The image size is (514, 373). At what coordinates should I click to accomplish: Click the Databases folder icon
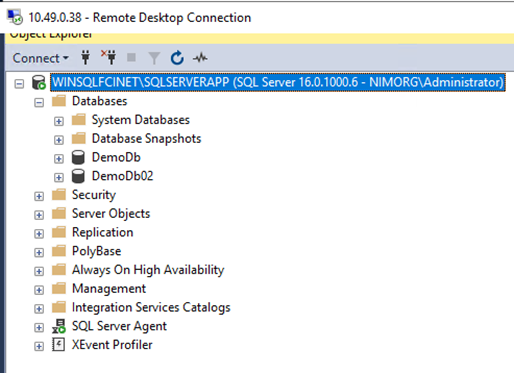[x=59, y=101]
